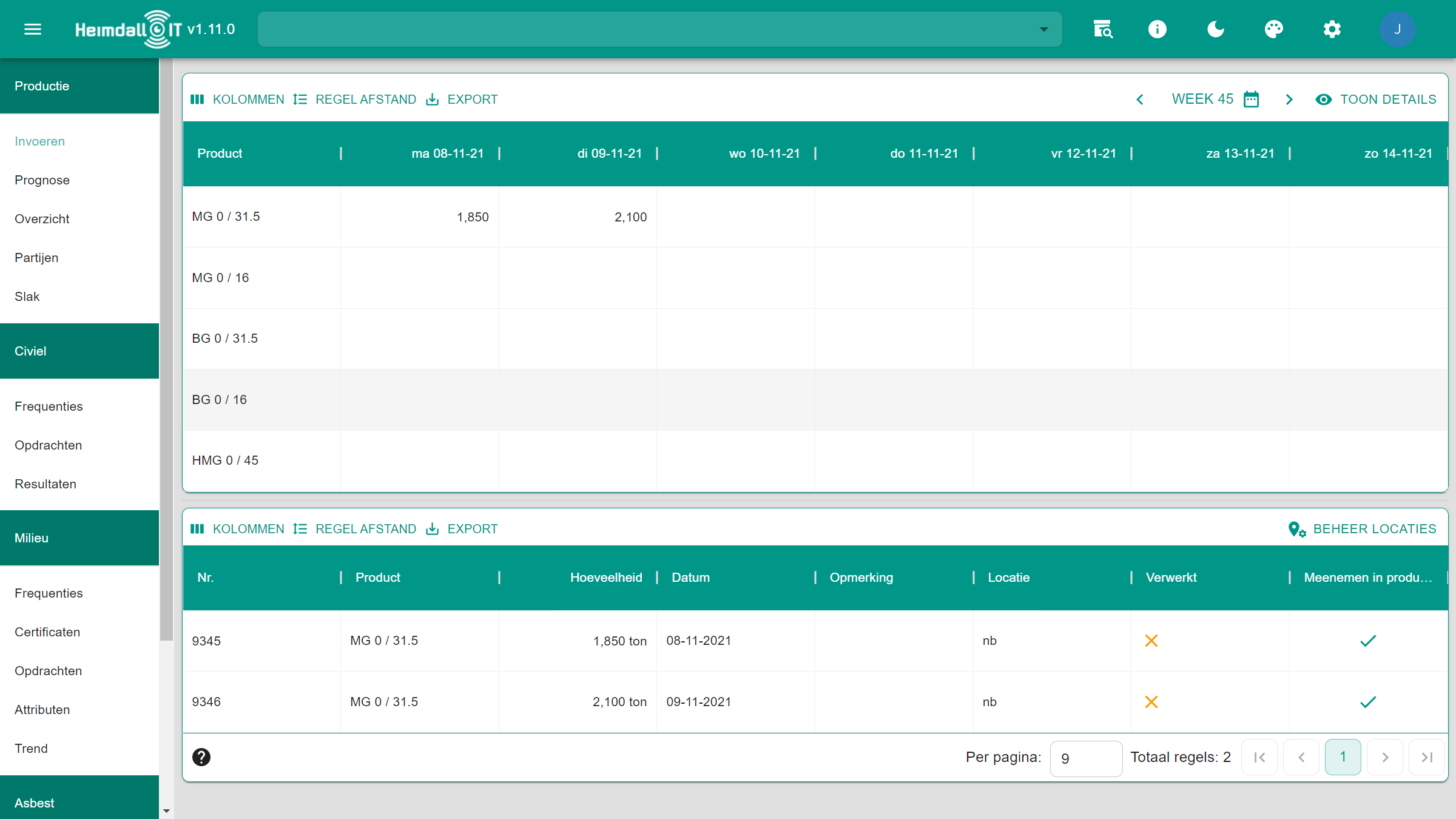Screen dimensions: 1456x819
Task: Click the color palette theme icon
Action: (1273, 29)
